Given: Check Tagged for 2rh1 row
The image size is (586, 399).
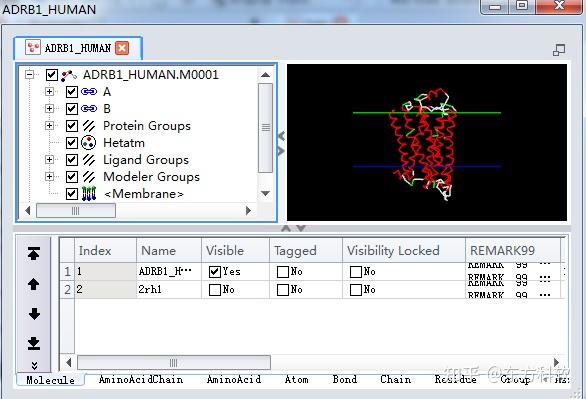Looking at the screenshot, I should (x=283, y=290).
